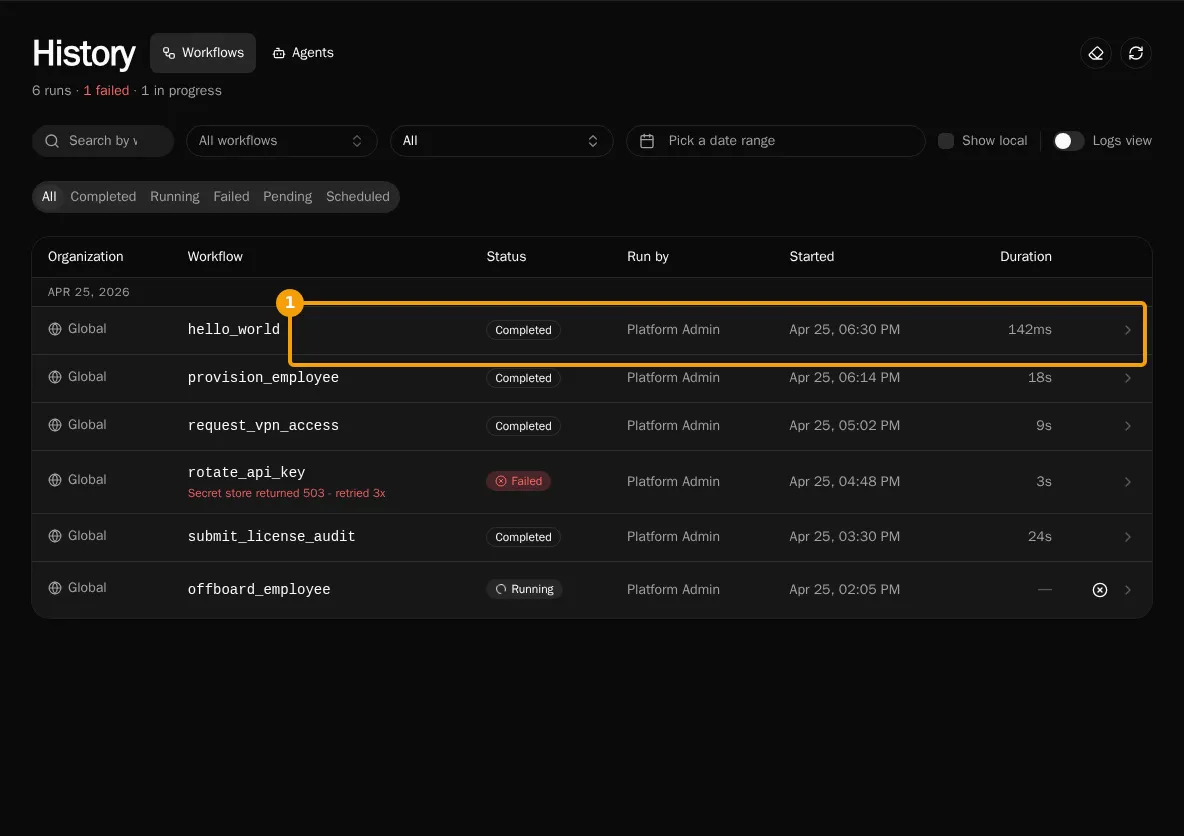
Task: Open the All status filter dropdown
Action: click(501, 141)
